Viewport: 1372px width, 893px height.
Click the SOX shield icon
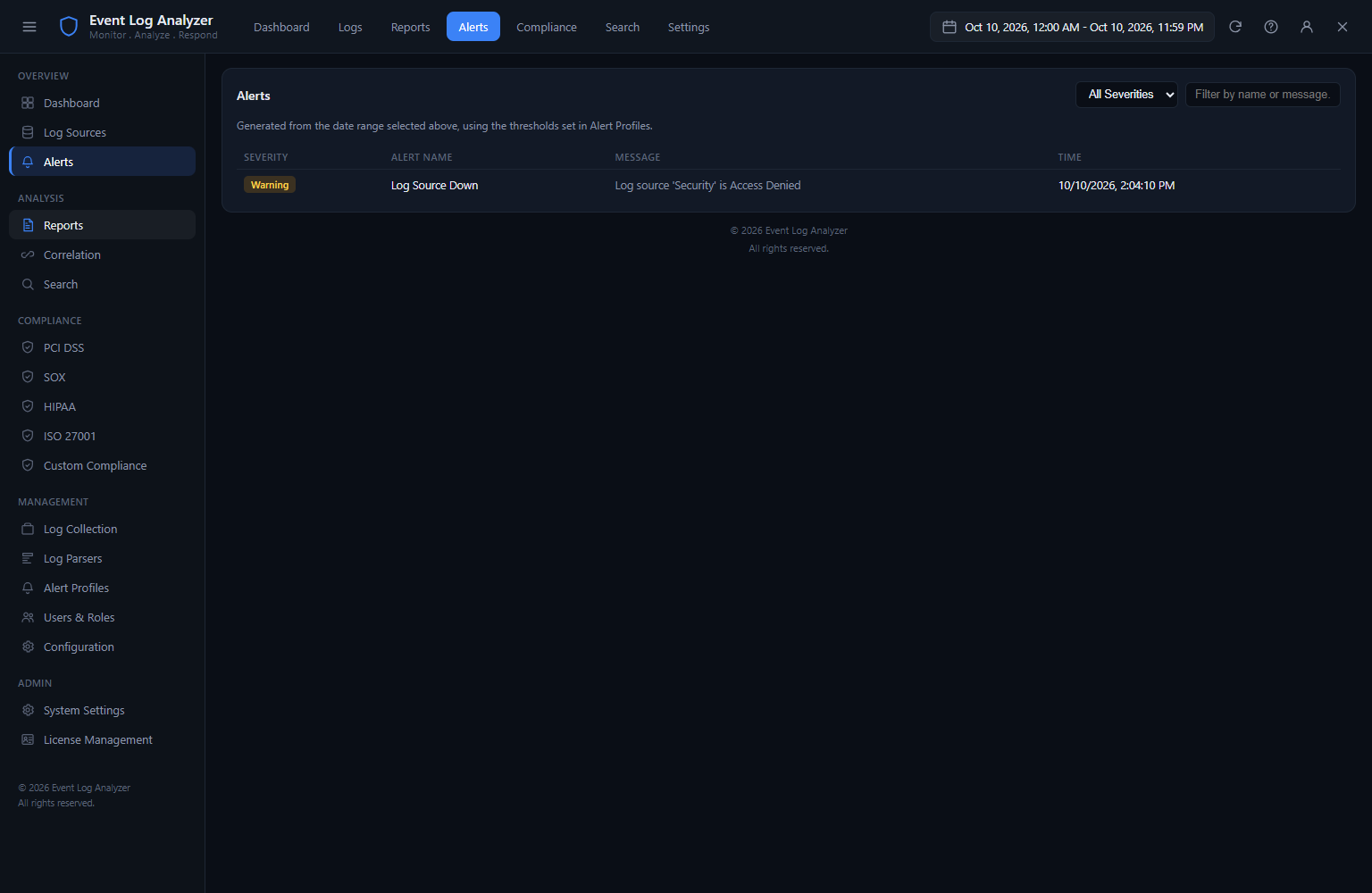click(x=28, y=377)
